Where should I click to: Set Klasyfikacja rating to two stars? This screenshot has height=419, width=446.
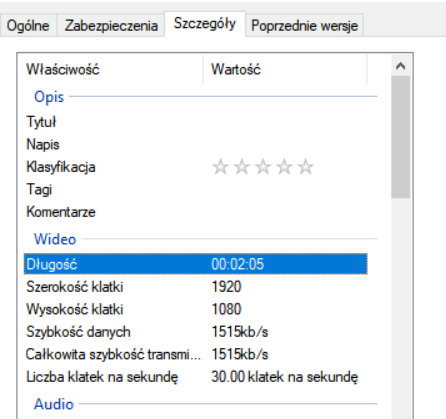click(x=242, y=167)
